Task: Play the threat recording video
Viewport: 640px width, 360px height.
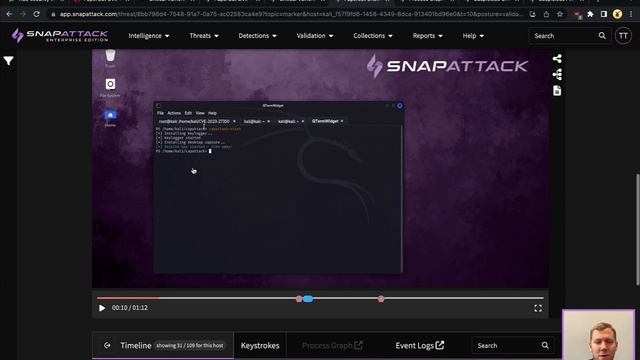Action: (102, 308)
